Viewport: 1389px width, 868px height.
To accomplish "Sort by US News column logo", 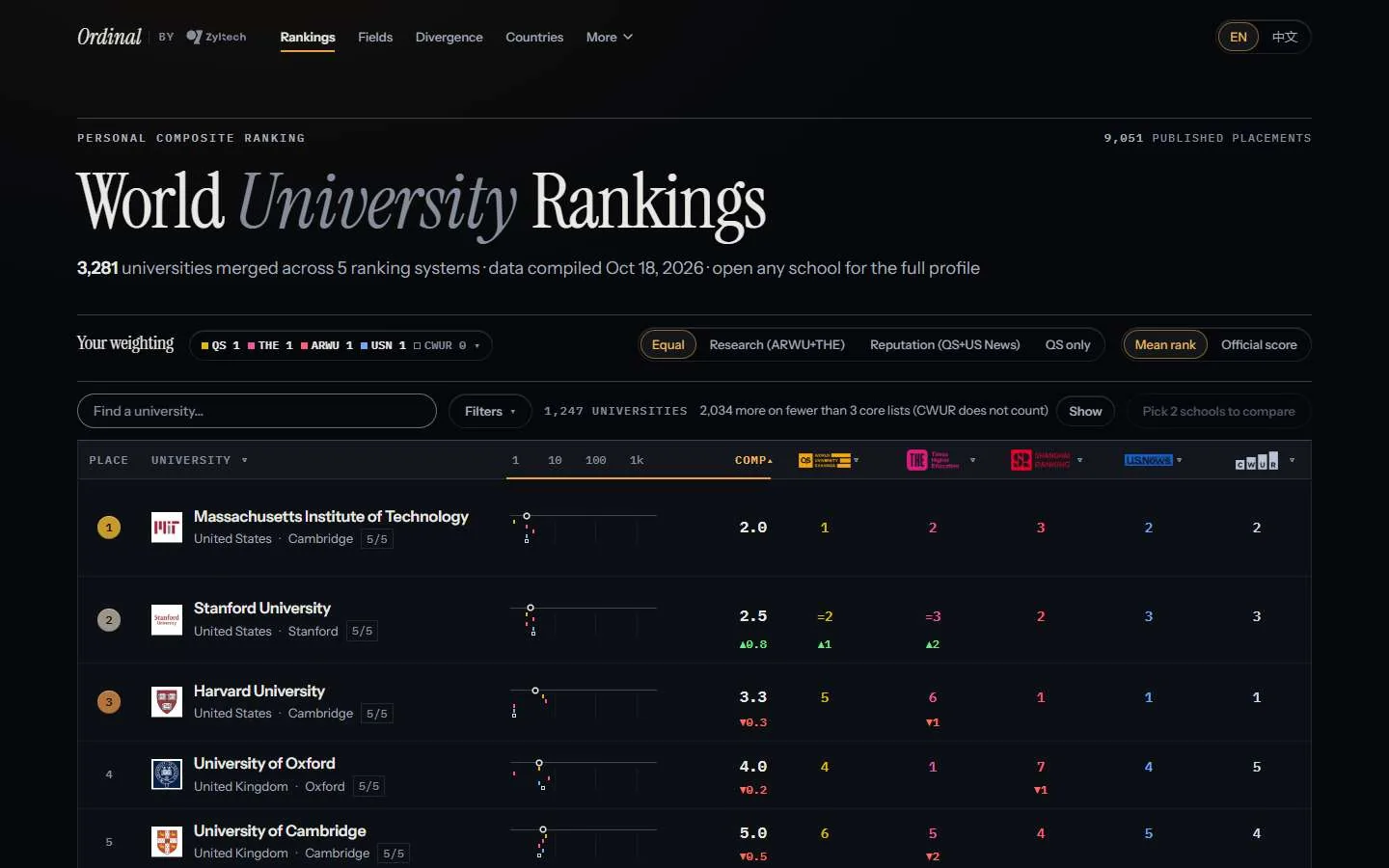I will (x=1148, y=460).
